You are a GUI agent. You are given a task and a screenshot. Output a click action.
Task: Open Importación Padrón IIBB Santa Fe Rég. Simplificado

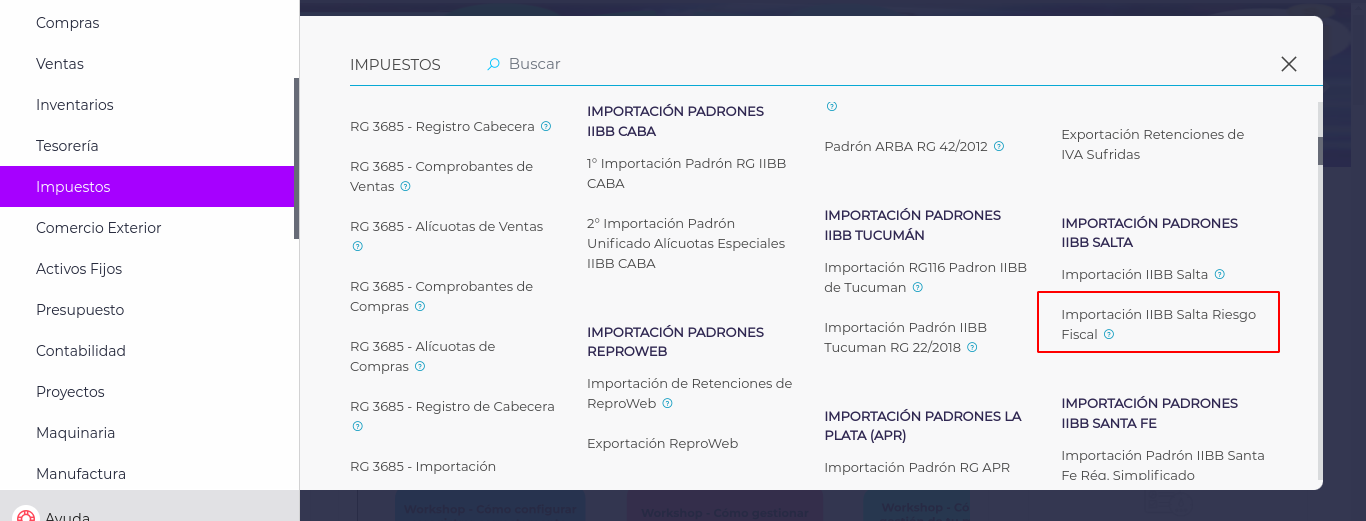[x=1162, y=465]
